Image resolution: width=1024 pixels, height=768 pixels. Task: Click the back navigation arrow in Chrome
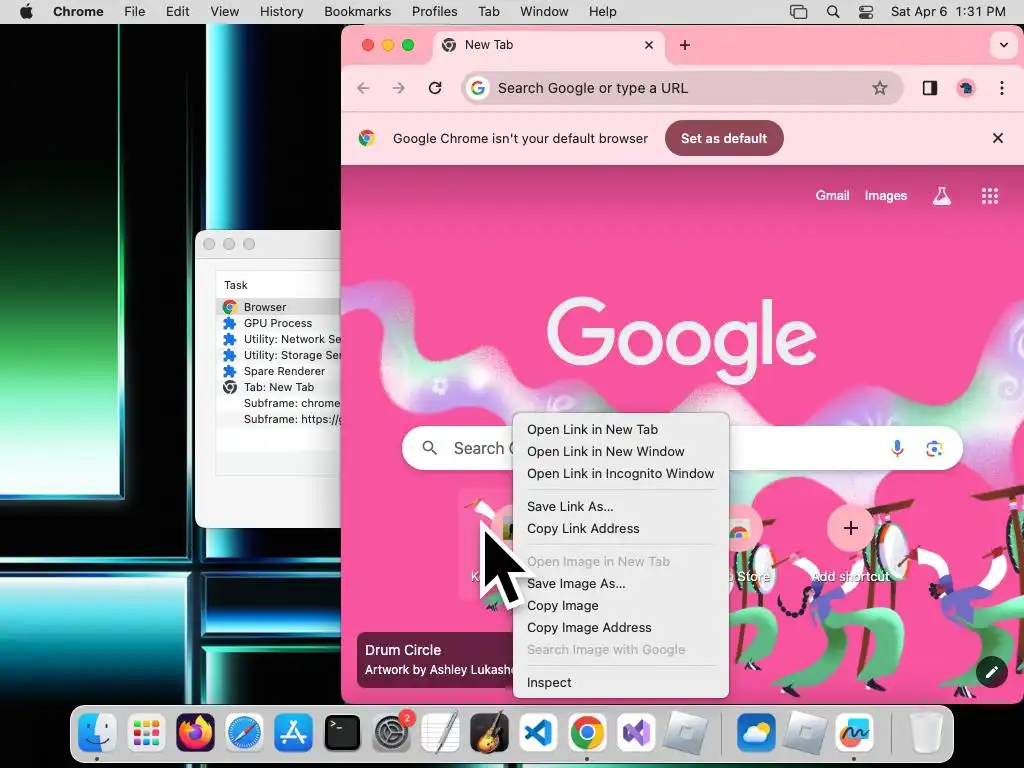point(363,88)
